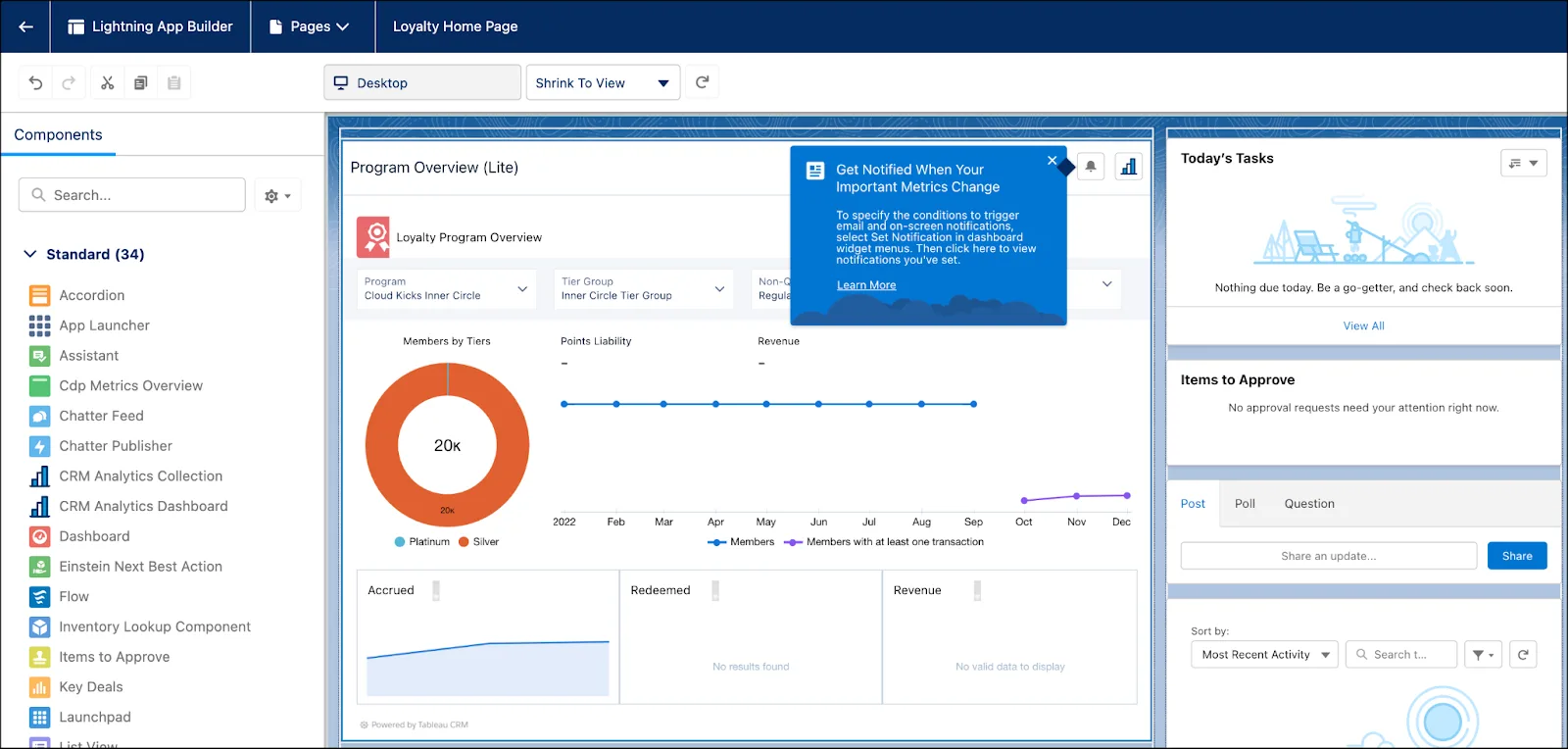This screenshot has height=749, width=1568.
Task: Click Lightning App Builder header item
Action: 150,26
